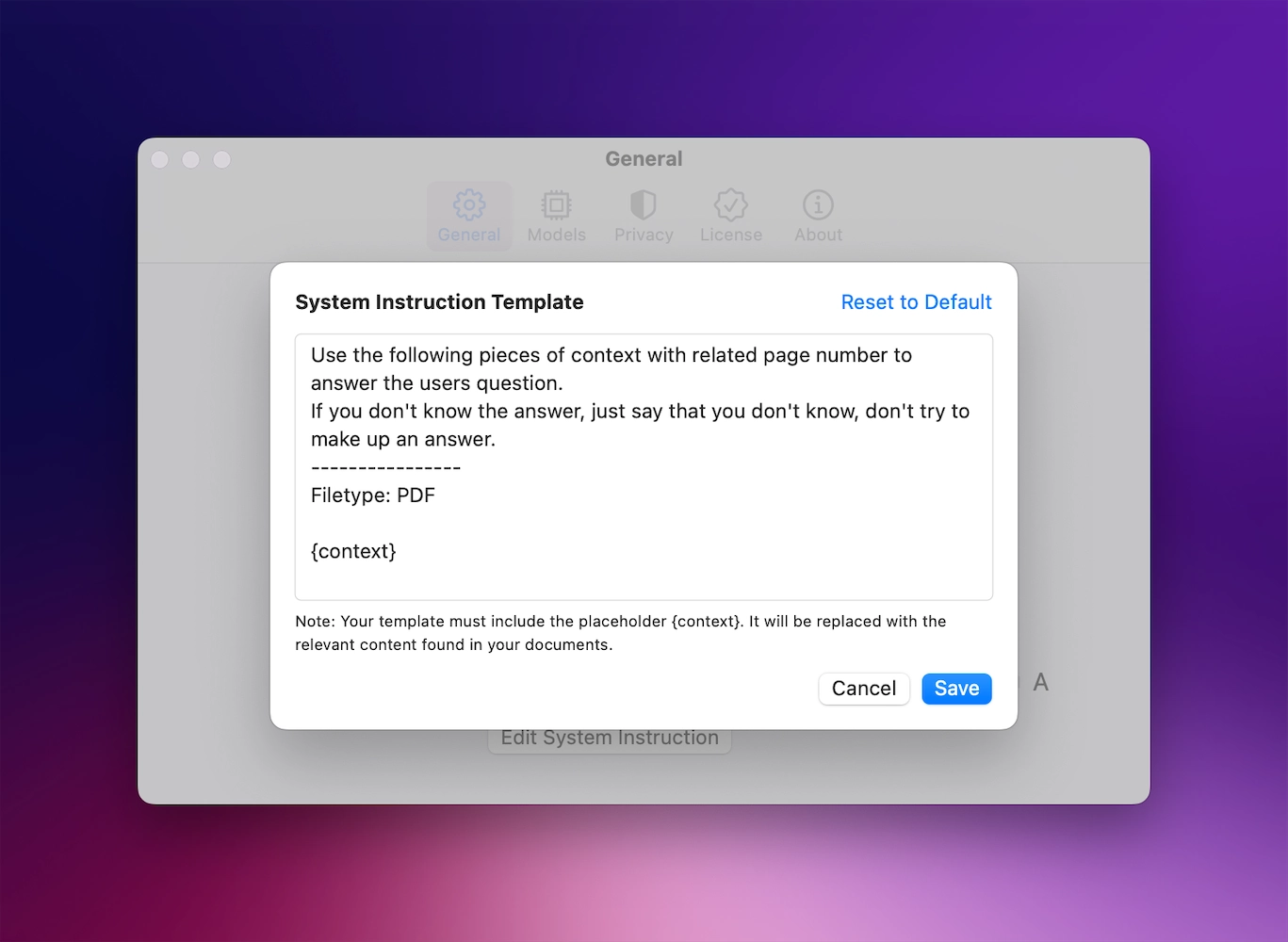Click the large A beside the dialog
The image size is (1288, 942).
click(1040, 682)
